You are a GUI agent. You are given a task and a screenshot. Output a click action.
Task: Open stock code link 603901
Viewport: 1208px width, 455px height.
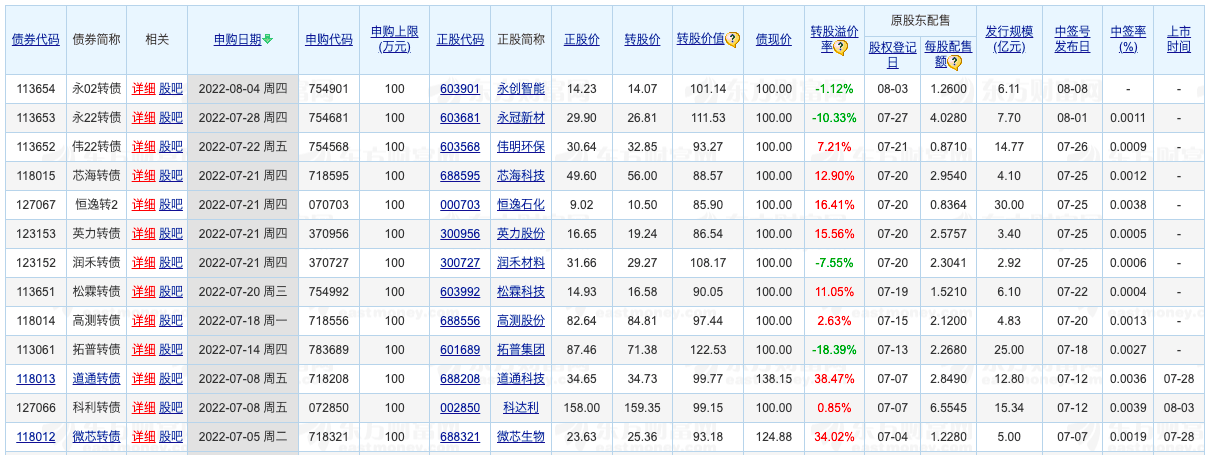pos(460,89)
